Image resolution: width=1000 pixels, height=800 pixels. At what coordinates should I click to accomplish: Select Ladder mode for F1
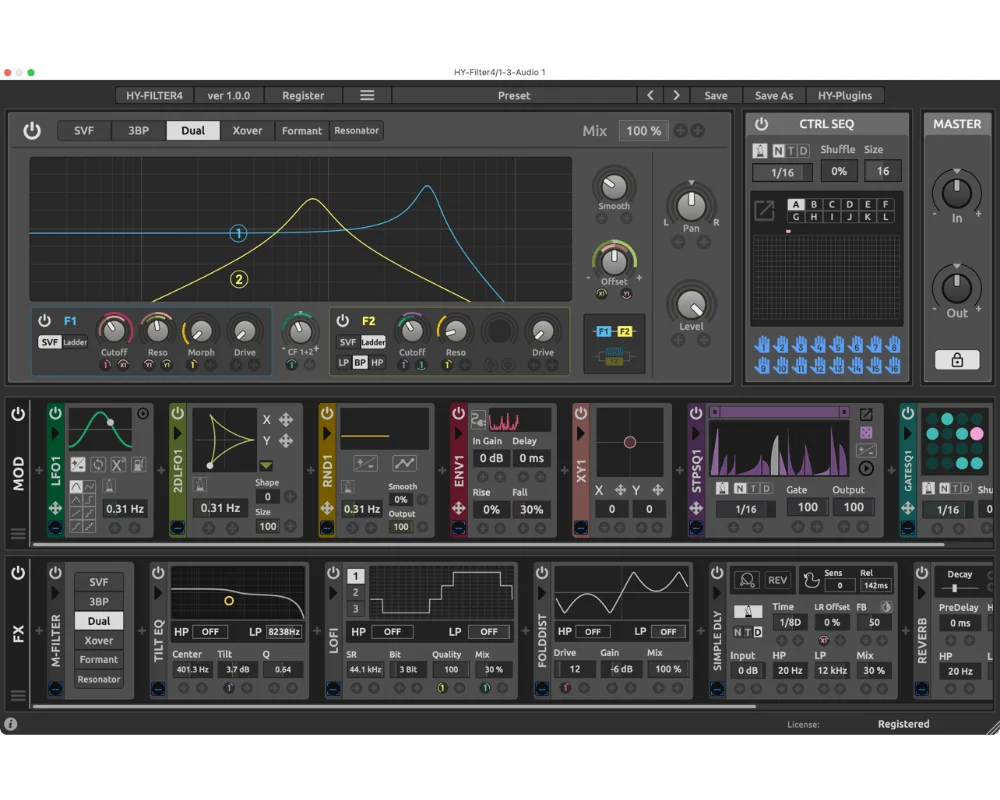pyautogui.click(x=75, y=343)
